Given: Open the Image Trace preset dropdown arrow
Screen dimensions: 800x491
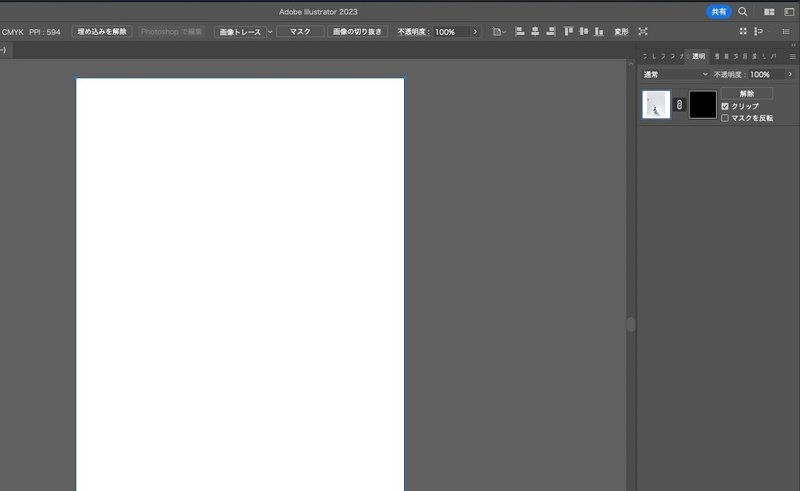Looking at the screenshot, I should tap(270, 32).
